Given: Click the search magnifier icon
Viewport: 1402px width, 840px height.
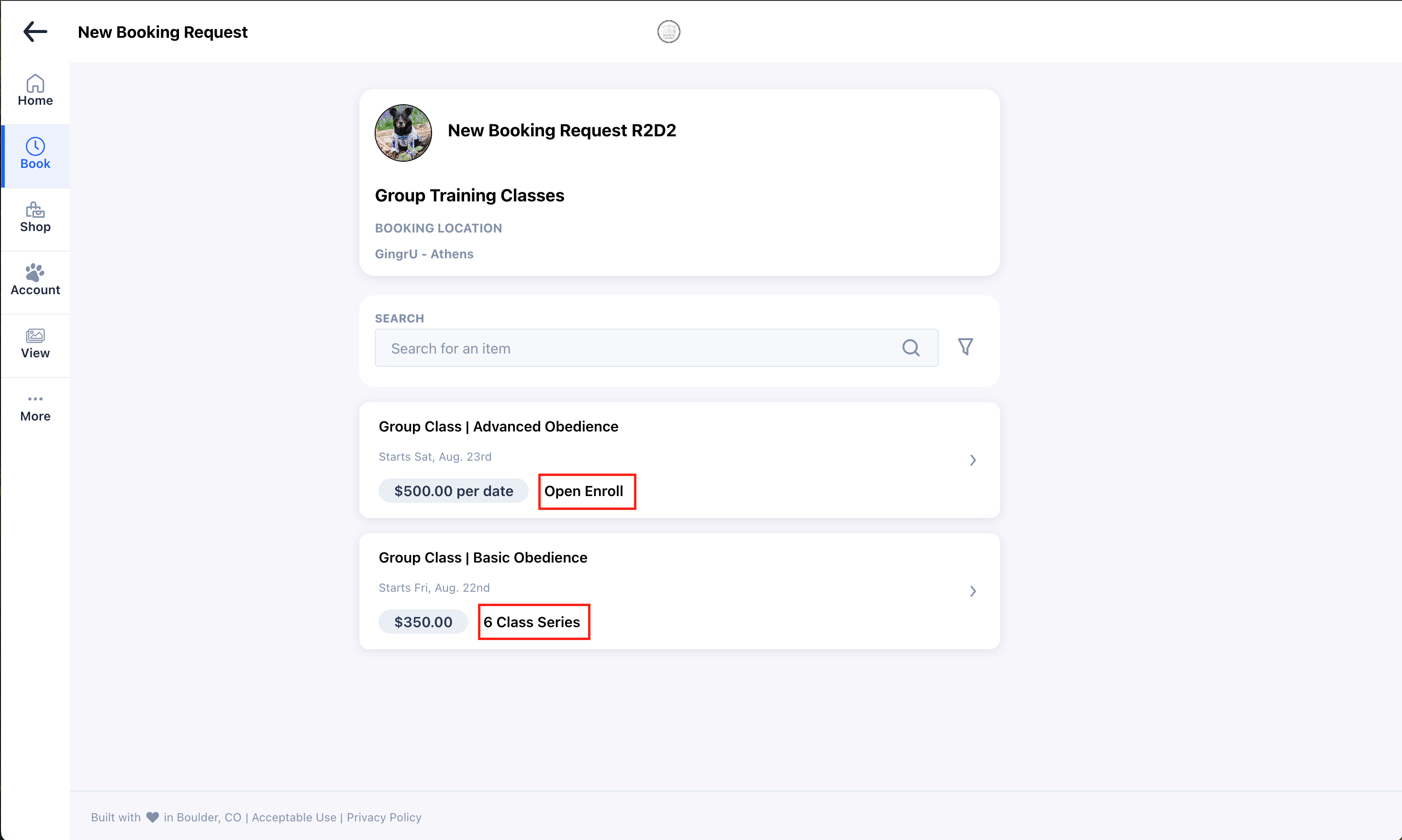Looking at the screenshot, I should [x=911, y=348].
